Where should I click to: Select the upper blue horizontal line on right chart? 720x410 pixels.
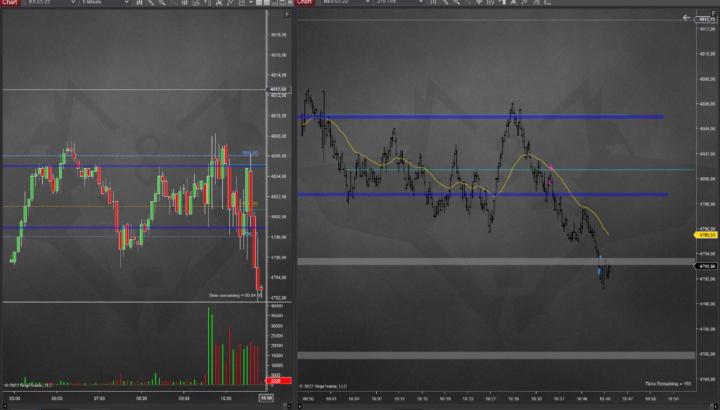click(x=480, y=117)
